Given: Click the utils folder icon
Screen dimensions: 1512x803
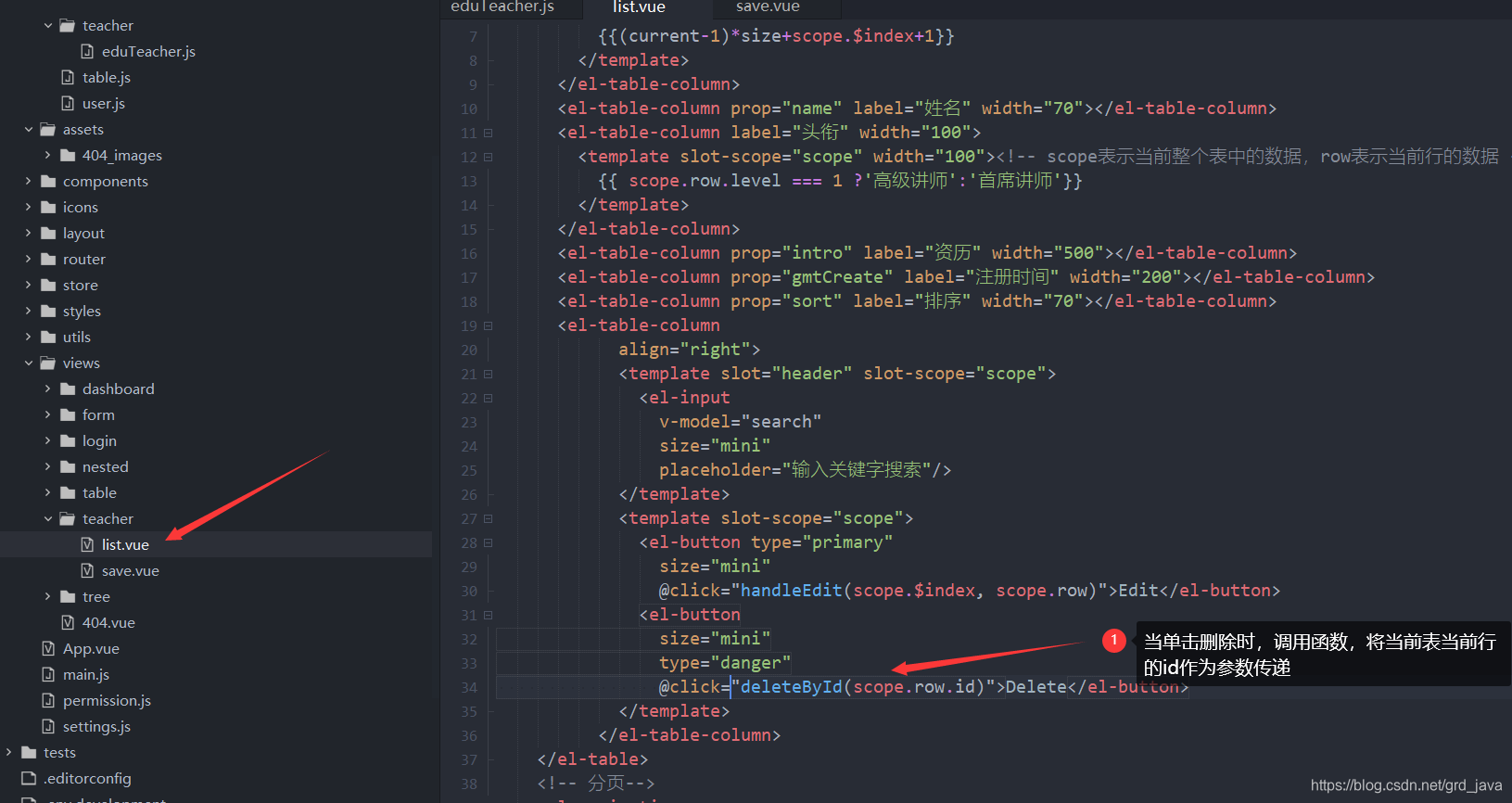Looking at the screenshot, I should 48,338.
